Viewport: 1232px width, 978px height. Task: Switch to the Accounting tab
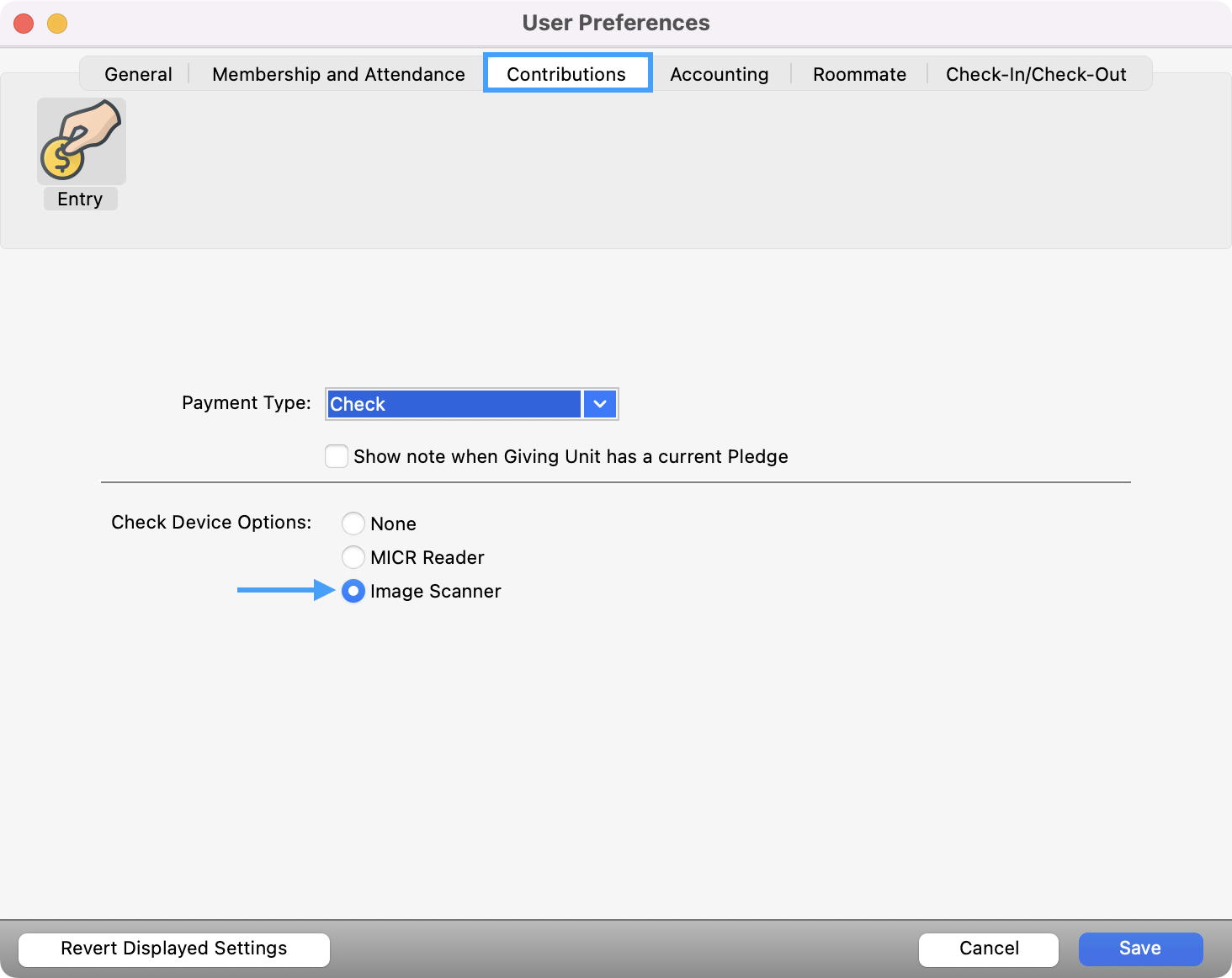[x=719, y=73]
